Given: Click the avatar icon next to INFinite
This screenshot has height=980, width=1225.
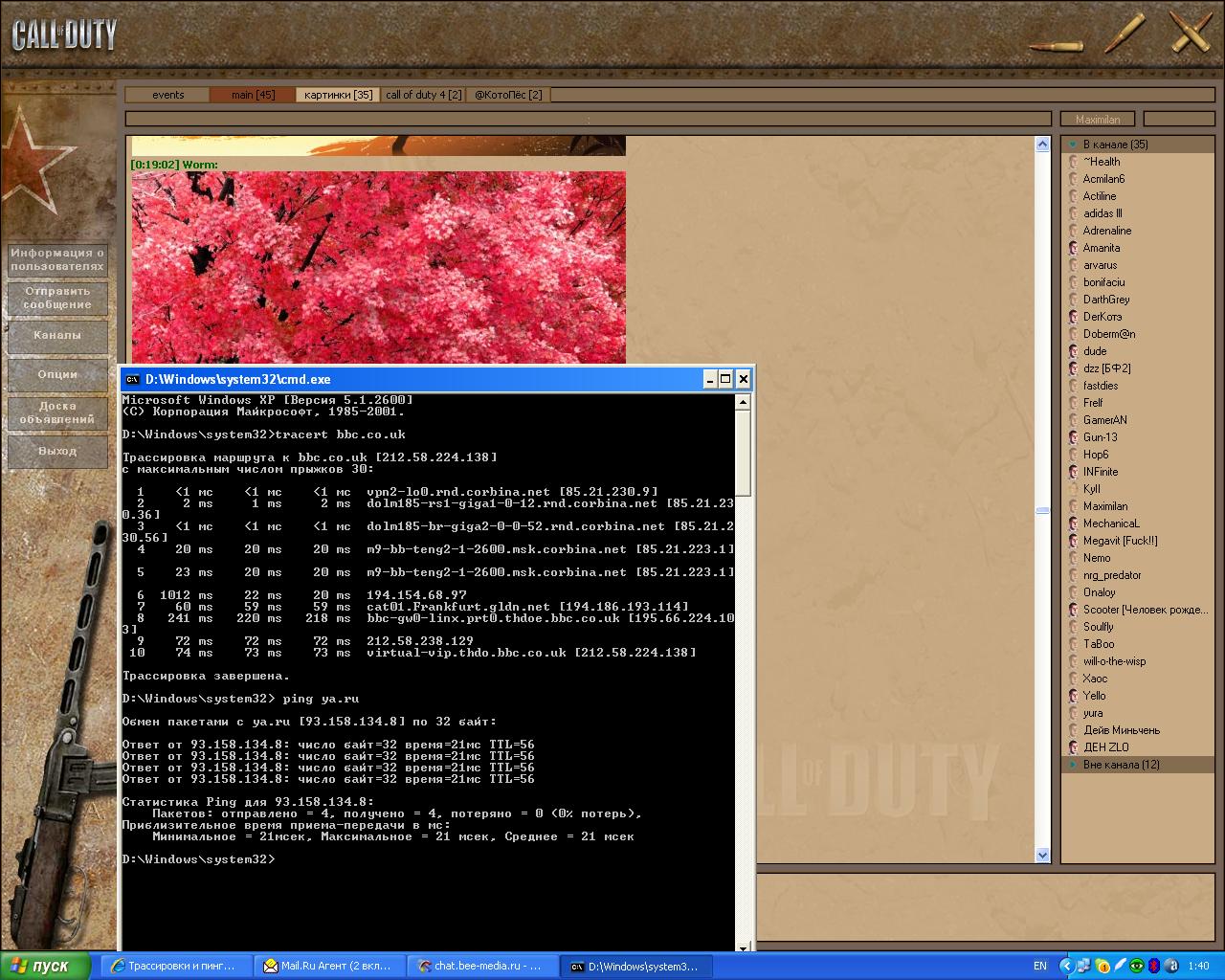Looking at the screenshot, I should click(x=1073, y=472).
